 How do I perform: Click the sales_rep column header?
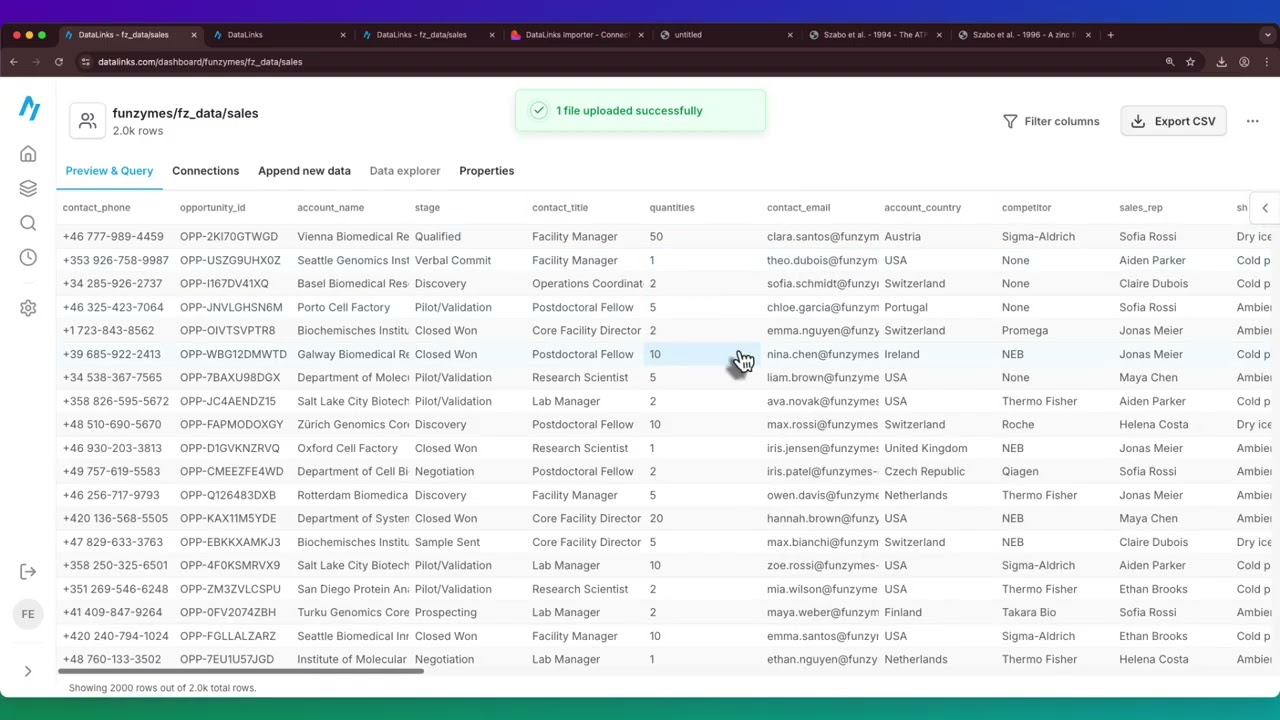coord(1140,208)
